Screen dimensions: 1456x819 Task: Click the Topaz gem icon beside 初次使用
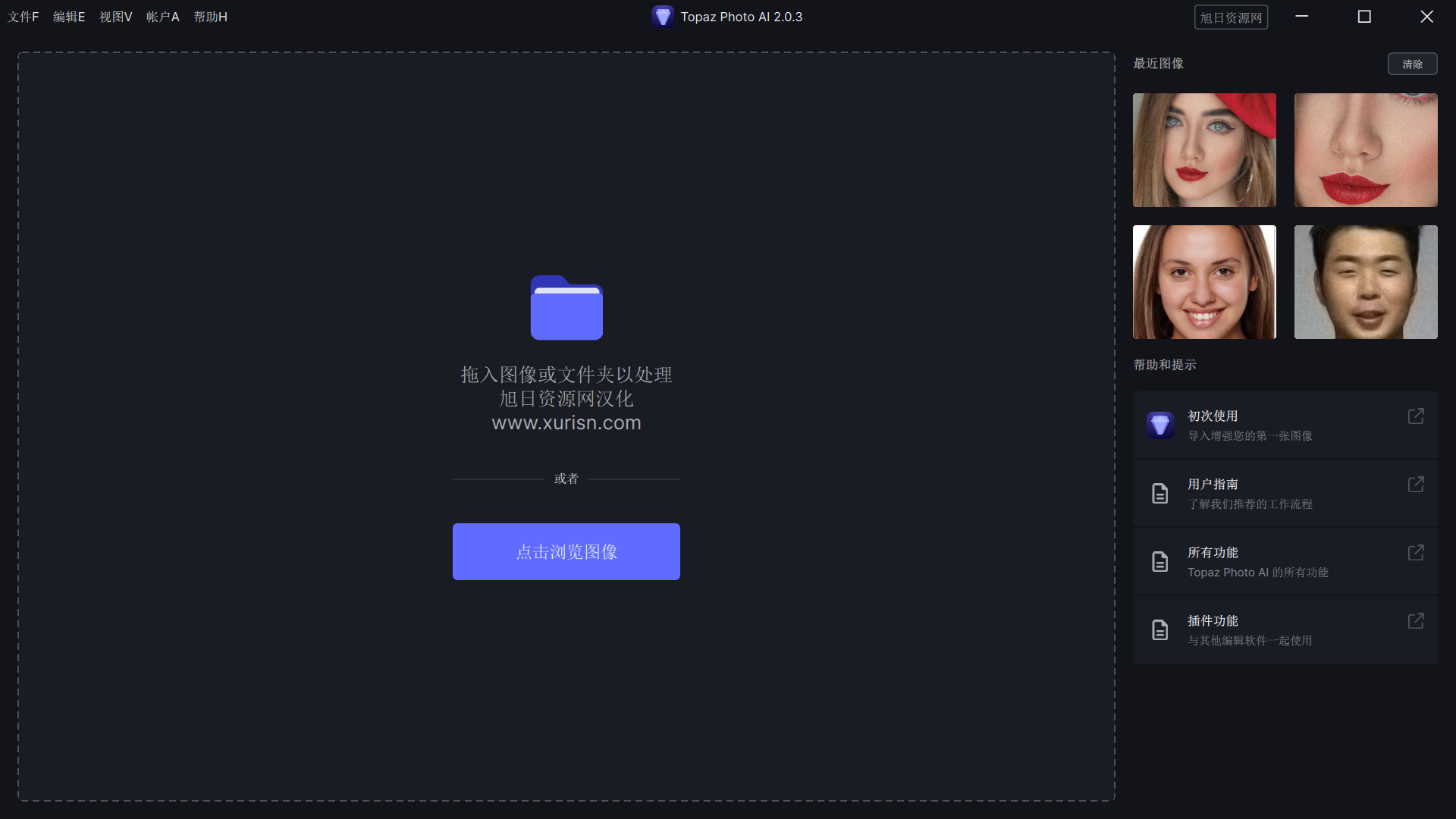click(x=1160, y=425)
